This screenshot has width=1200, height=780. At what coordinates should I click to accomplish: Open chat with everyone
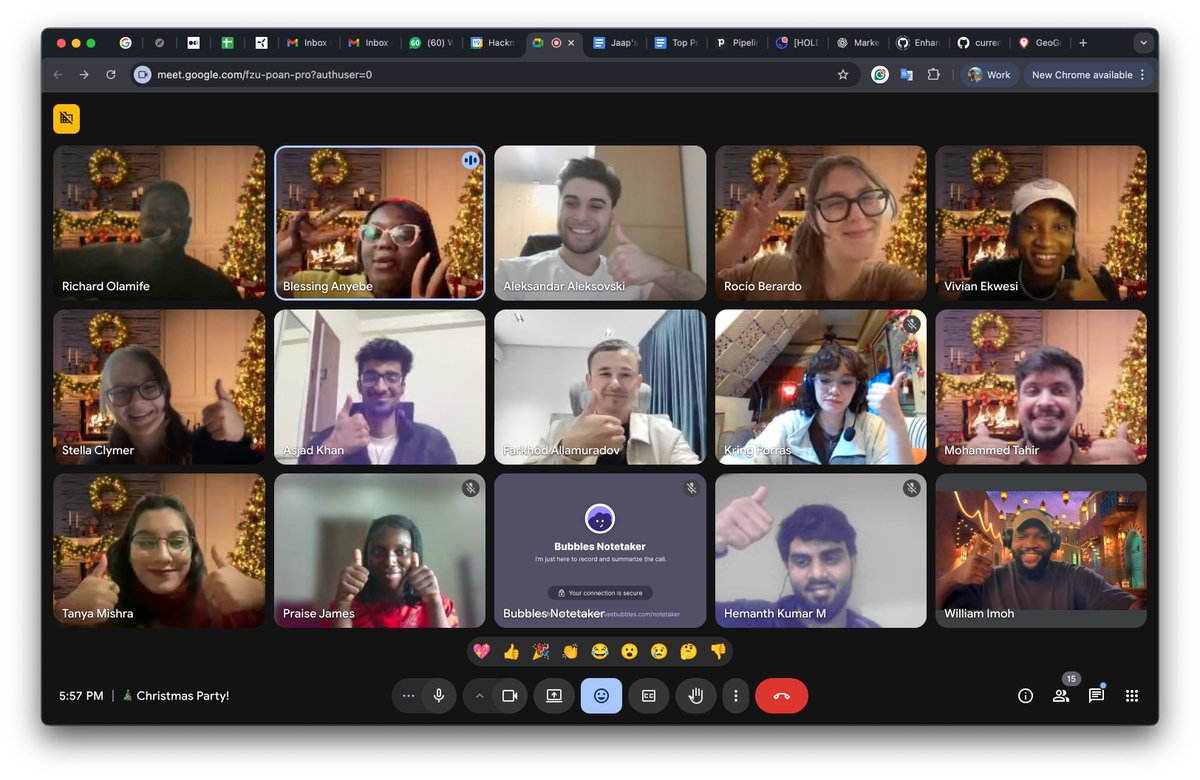click(1096, 696)
